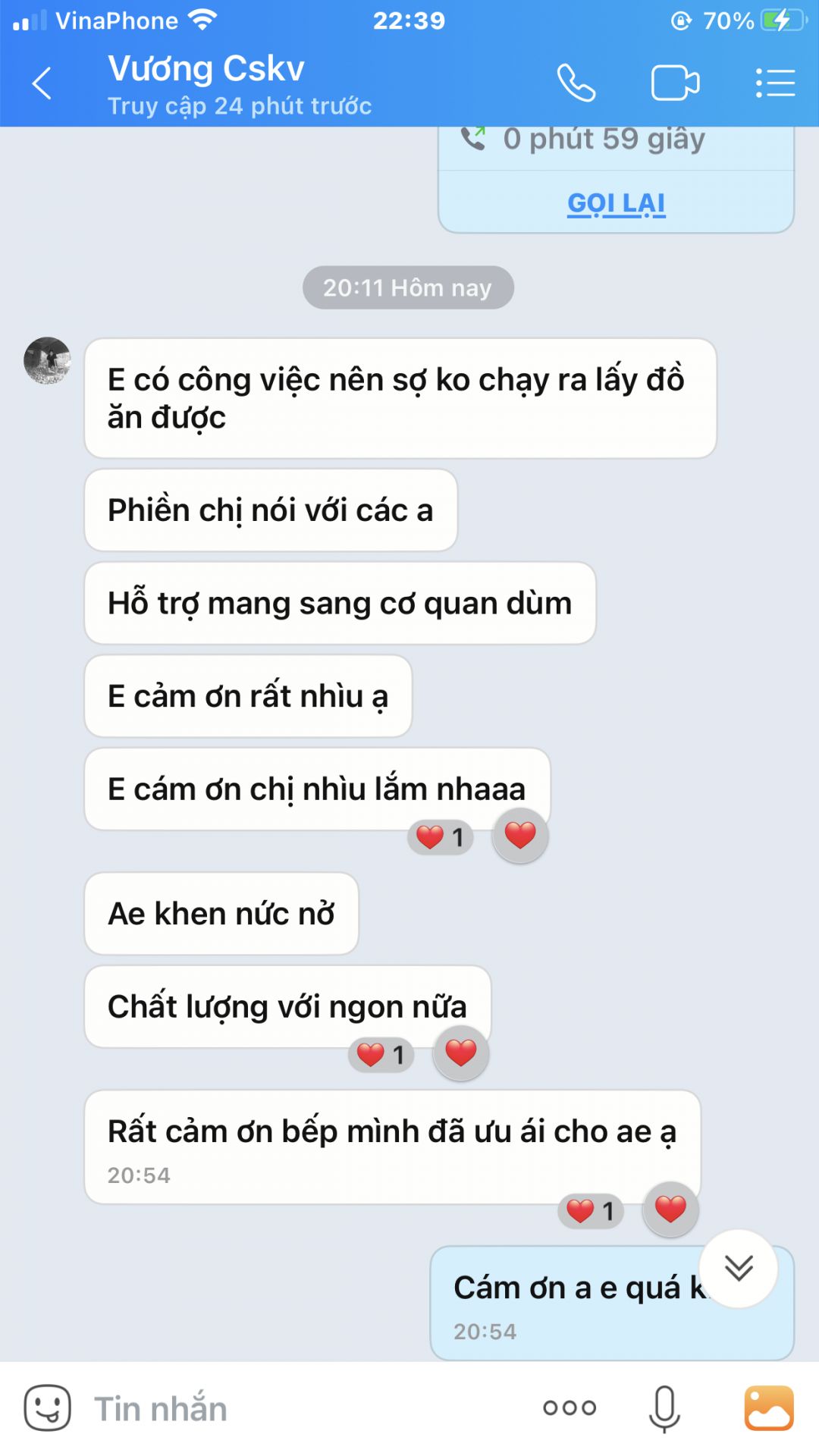Start a voice call with Vương Cskv
The image size is (819, 1456).
576,83
